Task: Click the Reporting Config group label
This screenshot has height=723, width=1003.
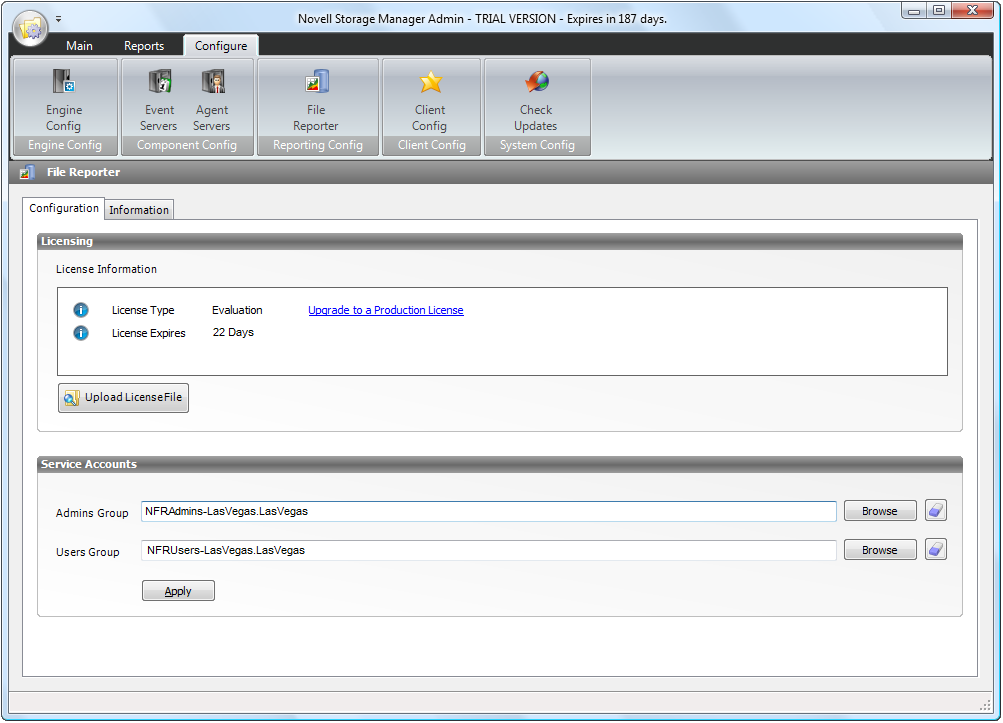Action: click(318, 145)
